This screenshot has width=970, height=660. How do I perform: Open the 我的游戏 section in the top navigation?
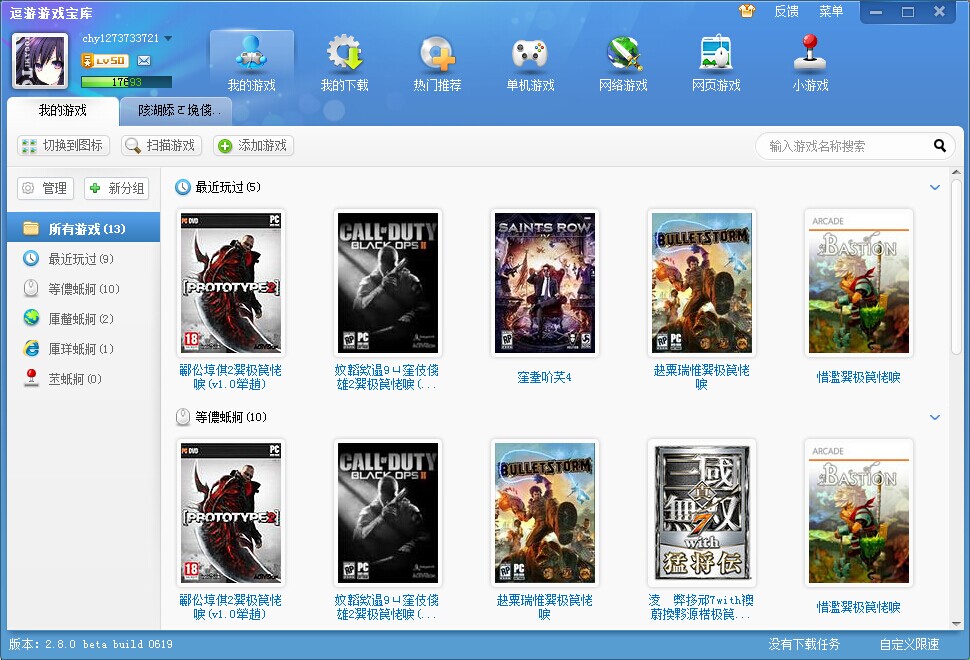pos(251,64)
